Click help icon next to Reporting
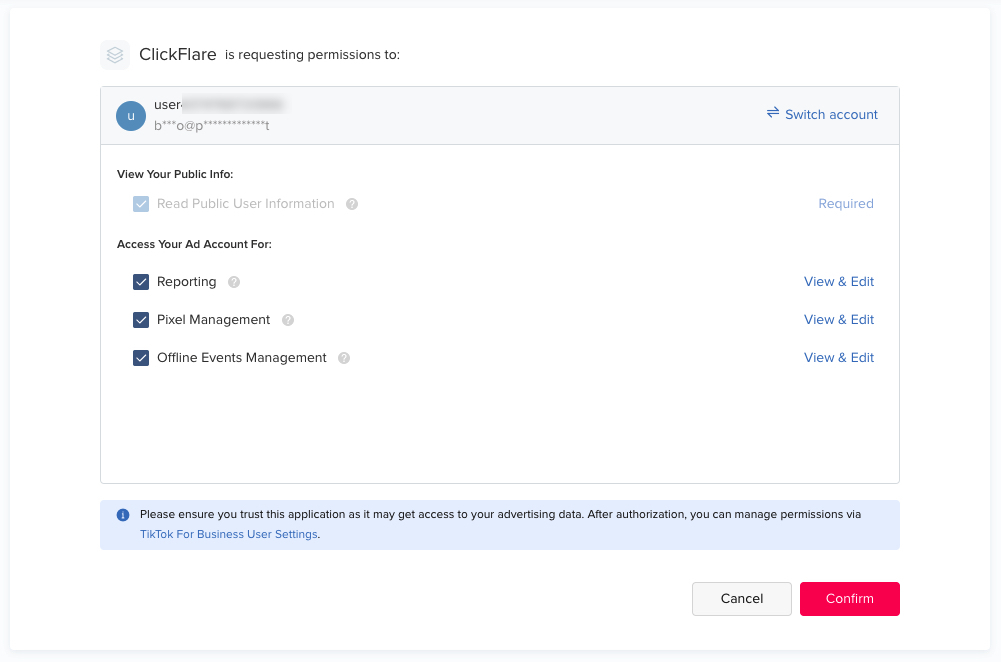The height and width of the screenshot is (662, 1001). pyautogui.click(x=234, y=282)
